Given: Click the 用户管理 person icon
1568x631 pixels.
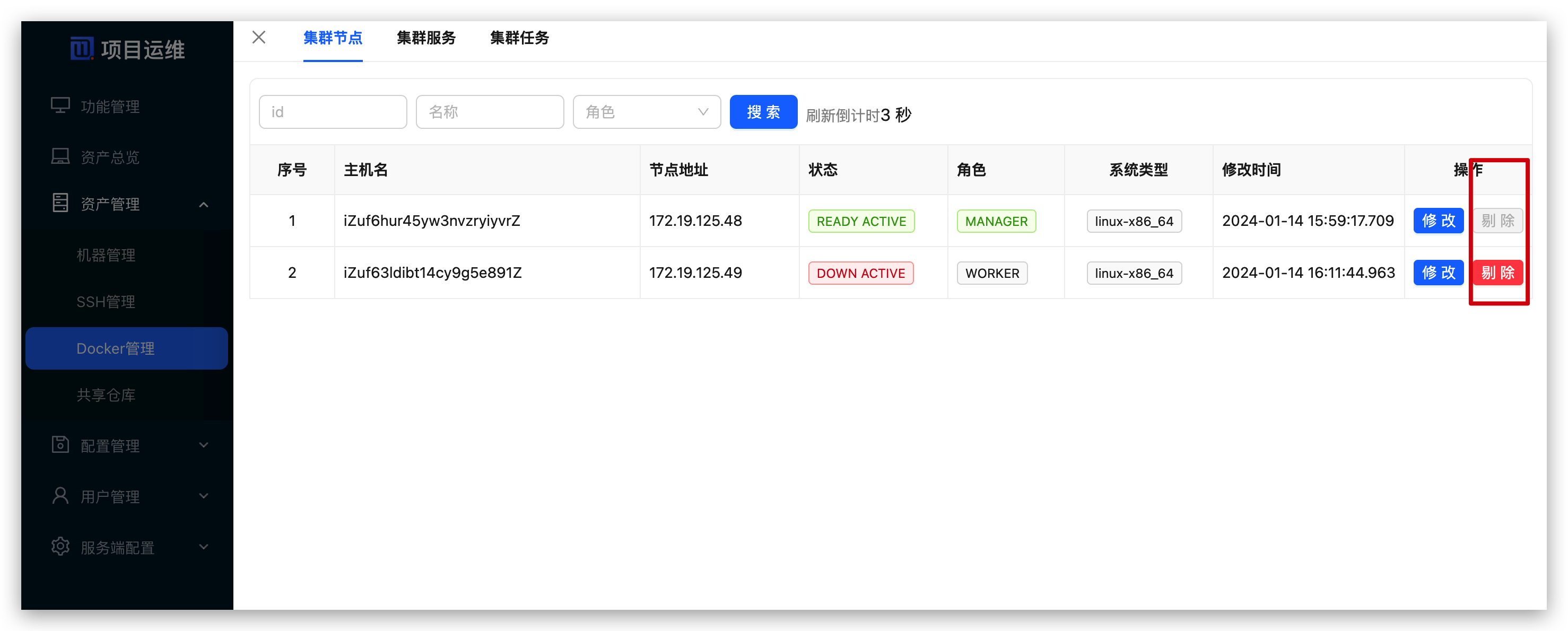Looking at the screenshot, I should [59, 496].
